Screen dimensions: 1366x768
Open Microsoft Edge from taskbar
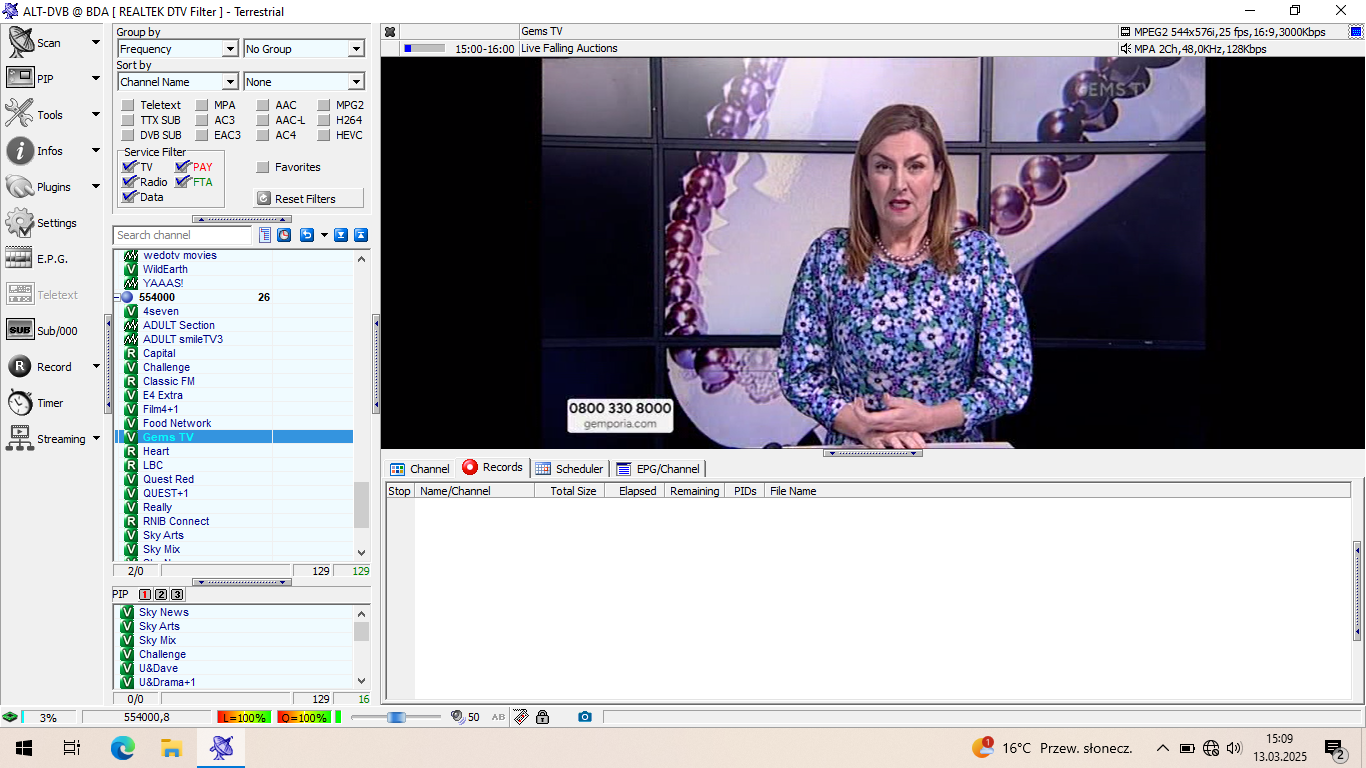coord(122,747)
